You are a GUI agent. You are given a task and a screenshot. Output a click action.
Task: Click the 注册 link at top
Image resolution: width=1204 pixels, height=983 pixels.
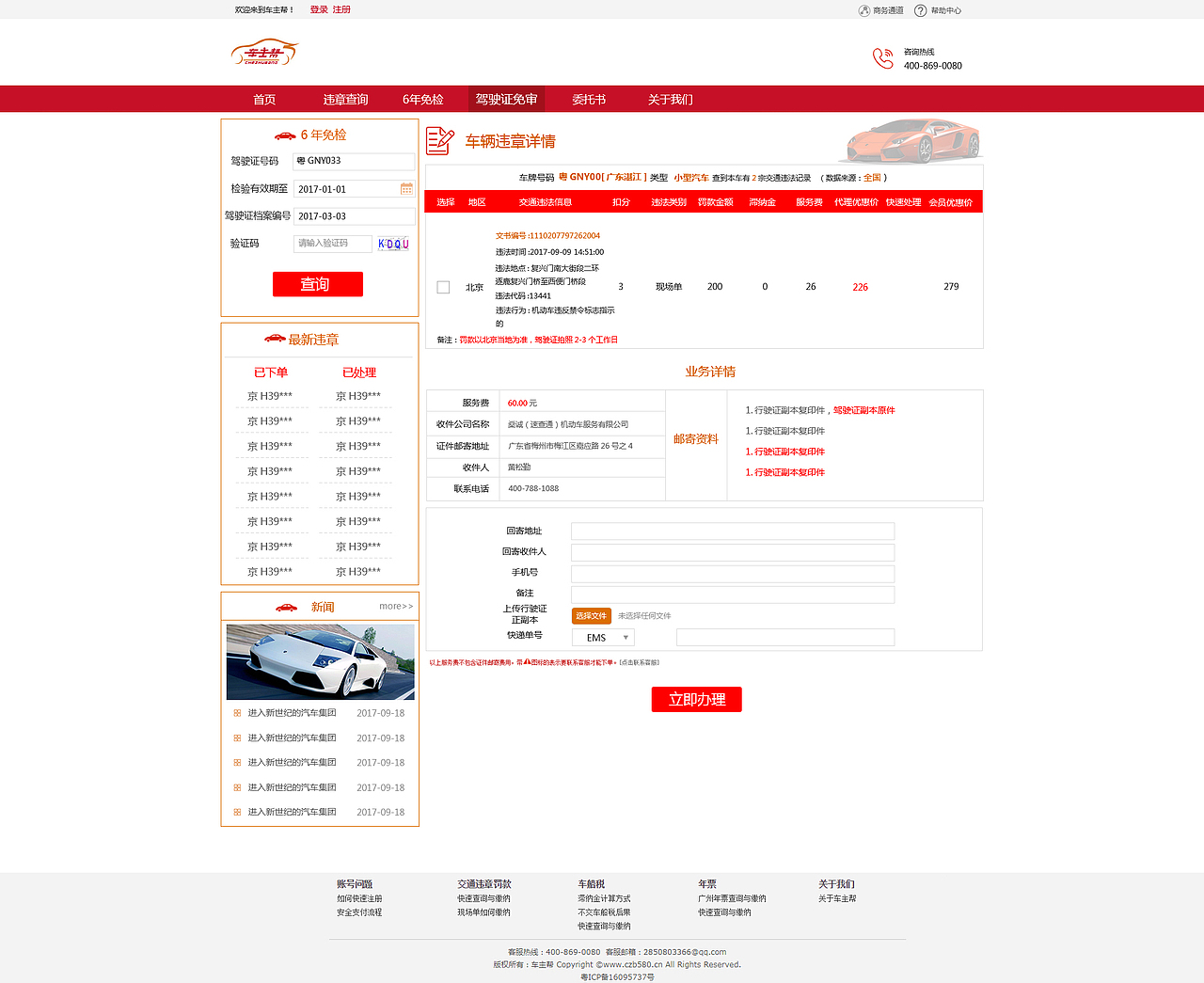[x=341, y=9]
